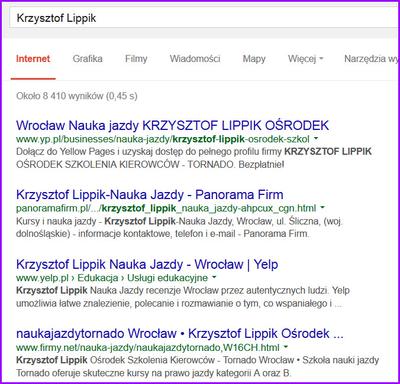Open the Krzysztof Lippik Nauka Jazdy Yelp result
The height and width of the screenshot is (384, 400).
pos(147,264)
